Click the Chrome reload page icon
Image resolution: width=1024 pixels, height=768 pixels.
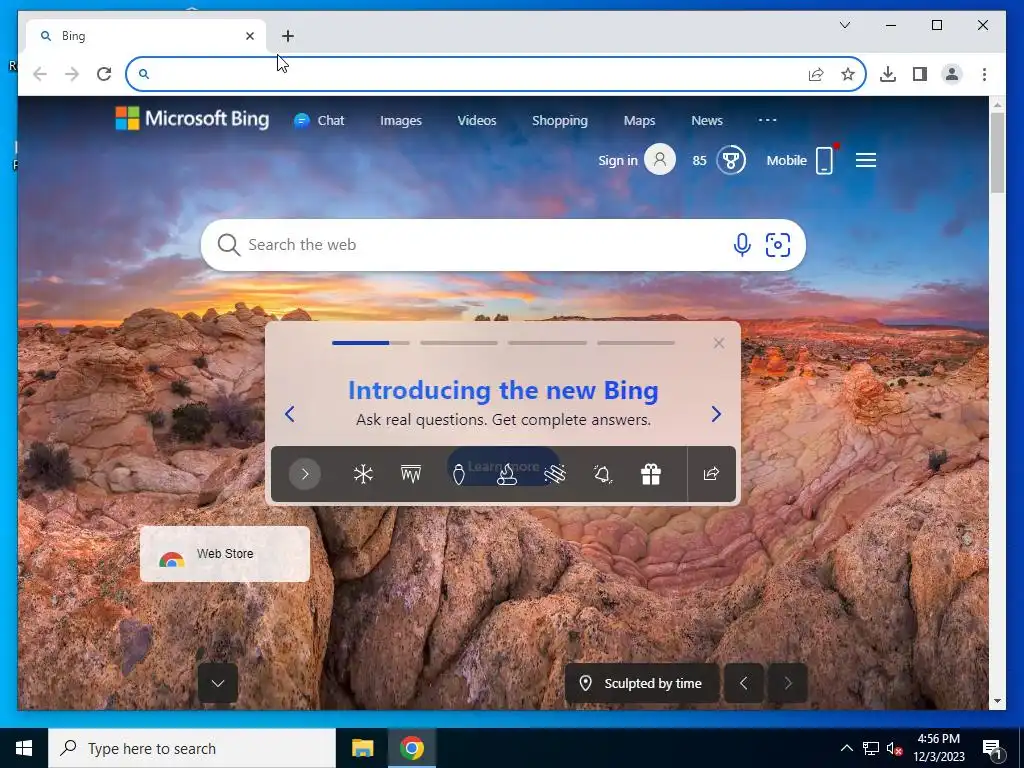click(104, 74)
